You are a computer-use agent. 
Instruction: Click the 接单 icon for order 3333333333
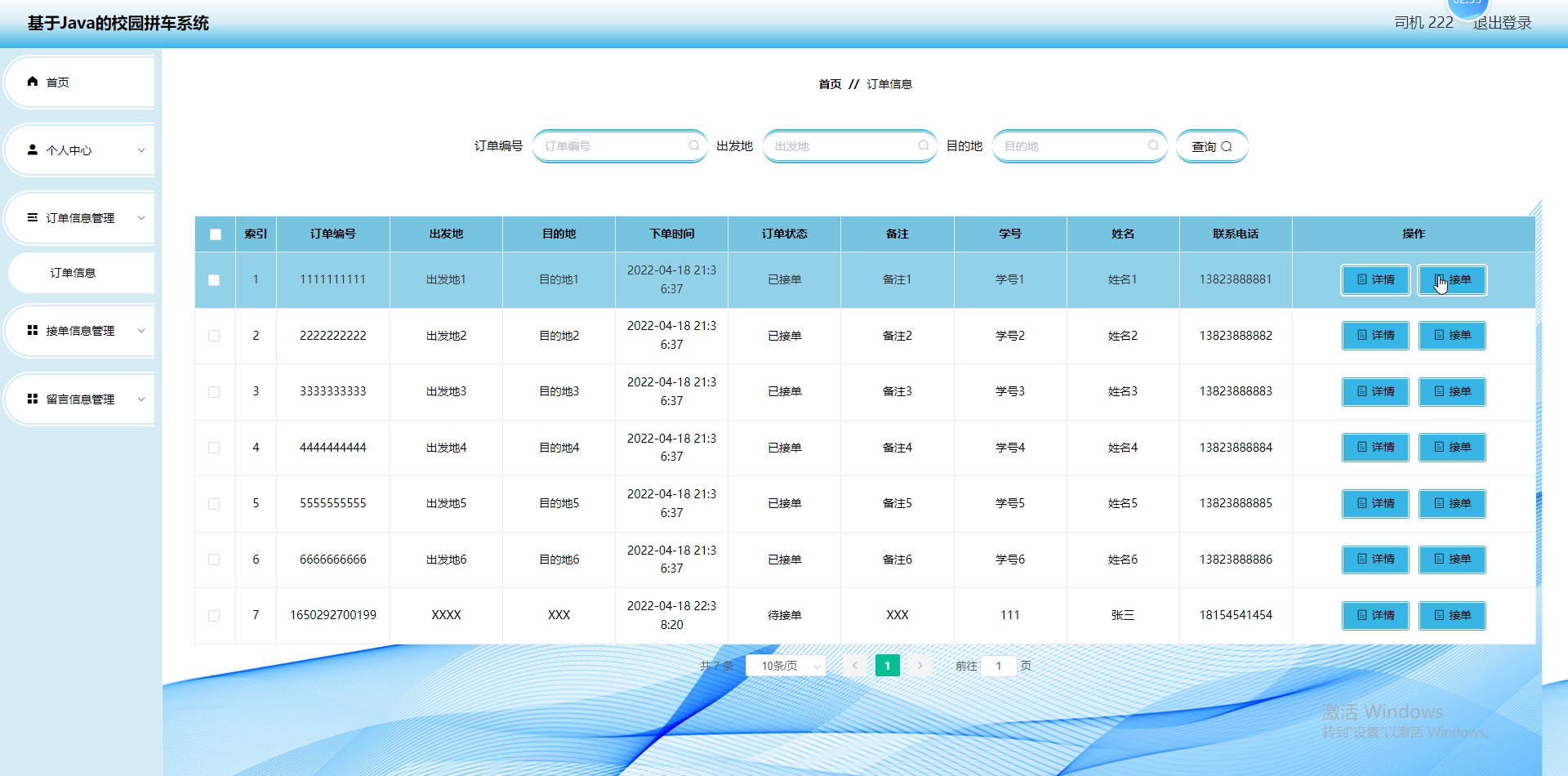(x=1439, y=391)
